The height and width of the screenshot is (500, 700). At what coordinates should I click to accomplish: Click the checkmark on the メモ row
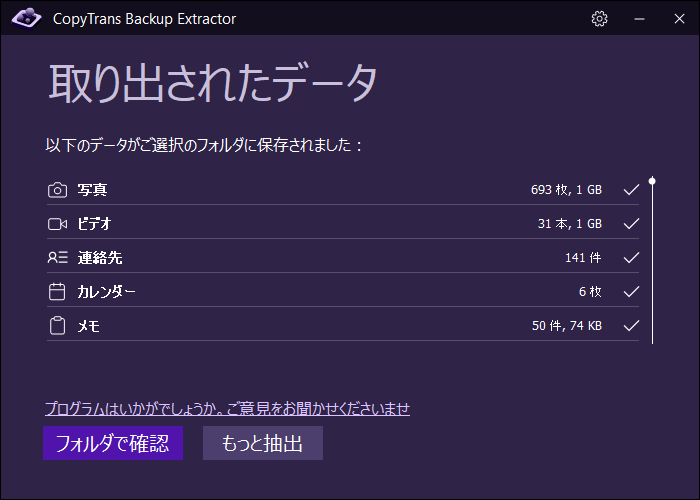pyautogui.click(x=630, y=326)
